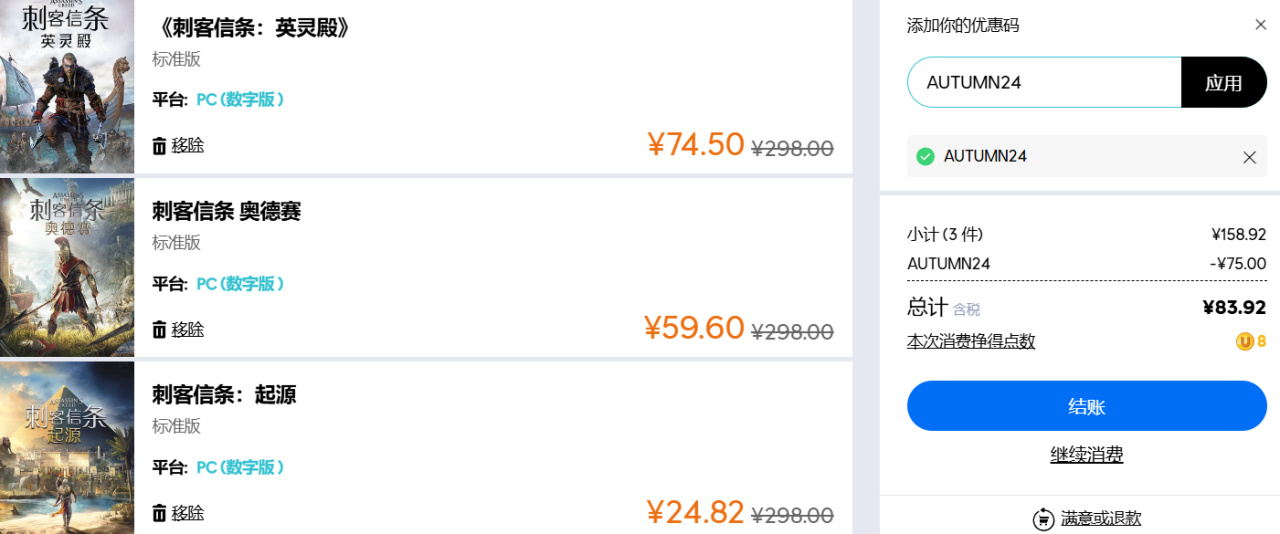Open 本次消费挣得点数 link
1280x534 pixels.
(x=971, y=342)
